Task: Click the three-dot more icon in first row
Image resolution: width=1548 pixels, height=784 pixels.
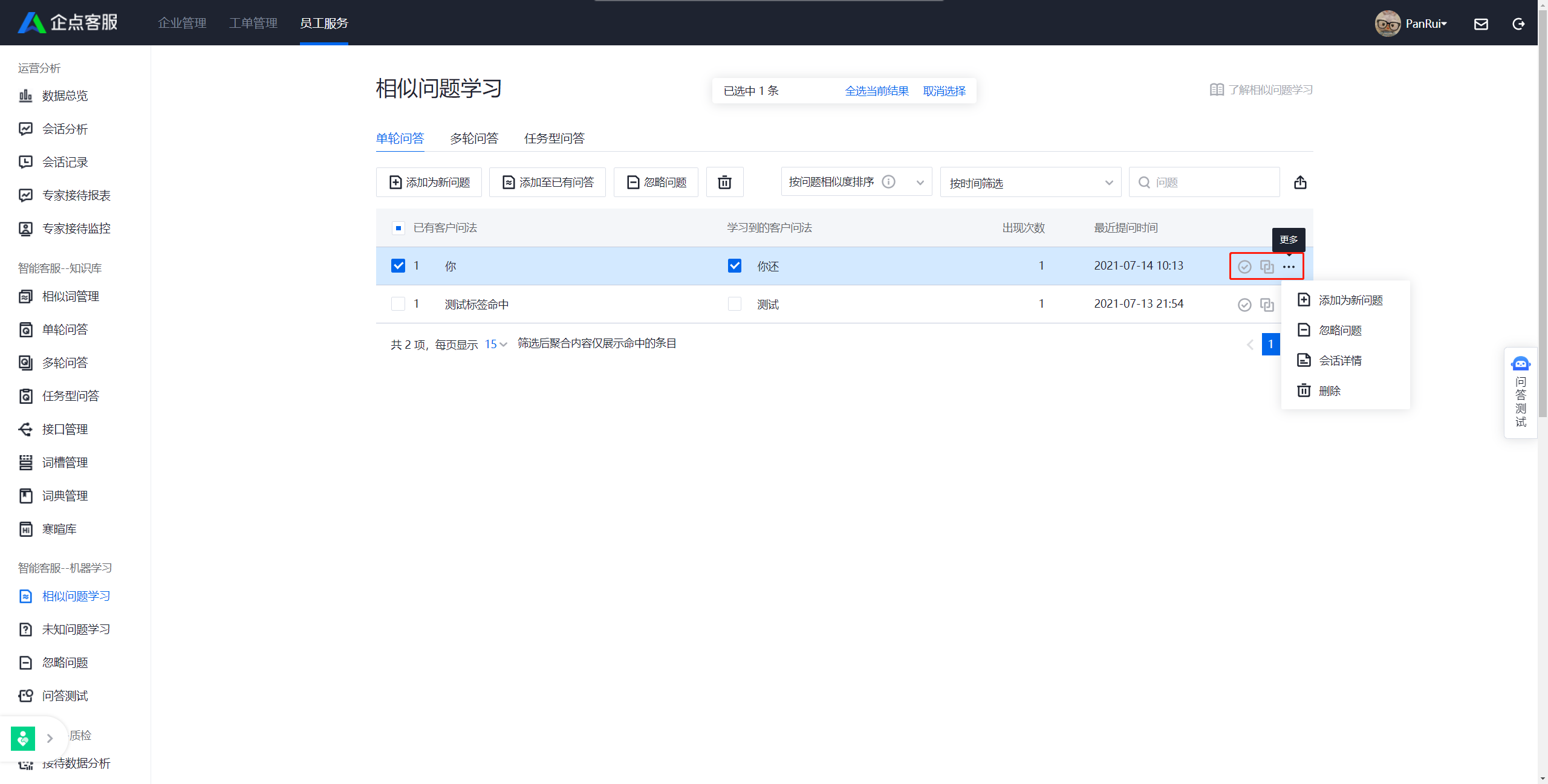Action: tap(1289, 267)
